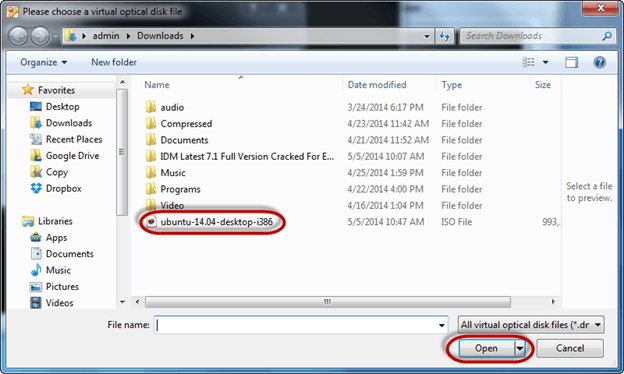Click the New folder button
Viewport: 624px width, 374px height.
[113, 62]
